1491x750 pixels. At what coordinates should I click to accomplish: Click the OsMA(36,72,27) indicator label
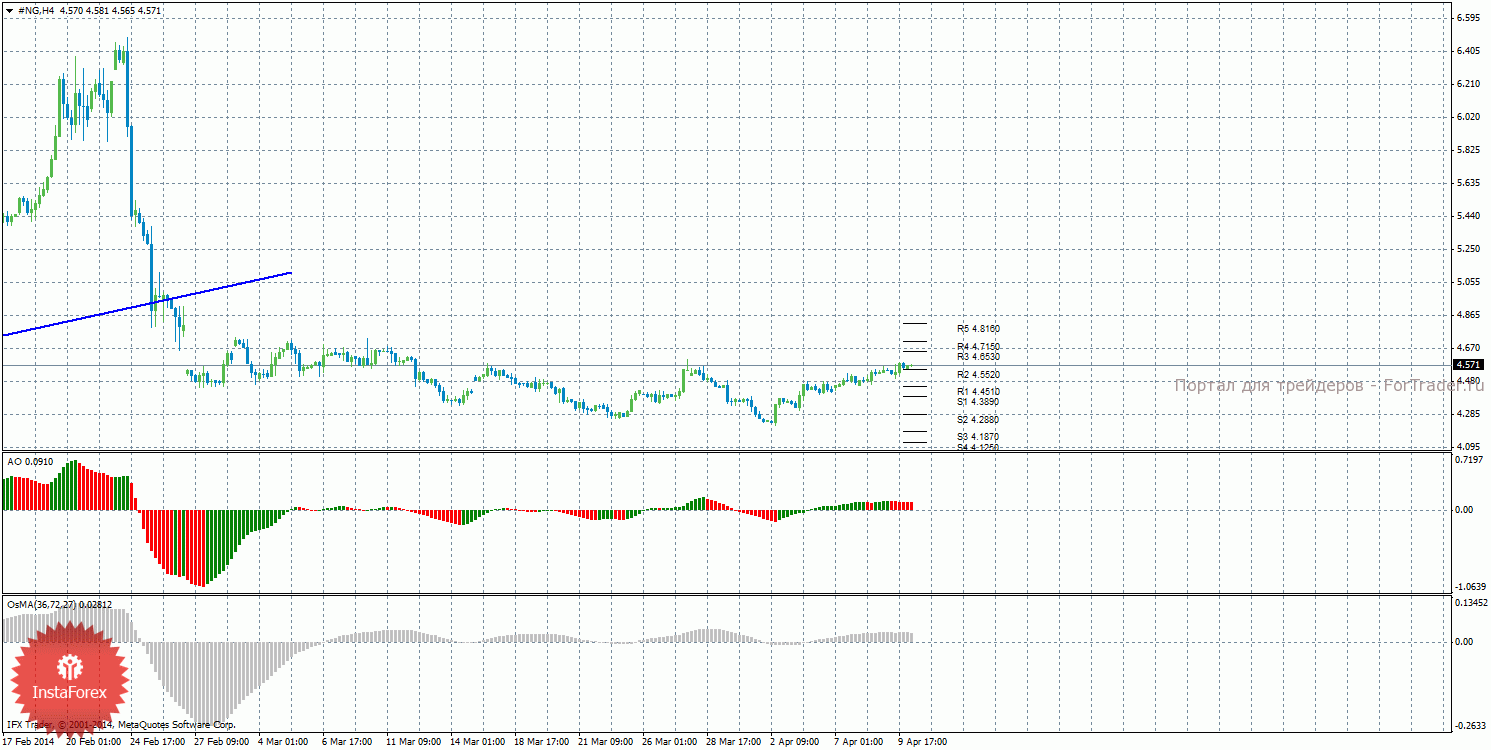point(59,604)
